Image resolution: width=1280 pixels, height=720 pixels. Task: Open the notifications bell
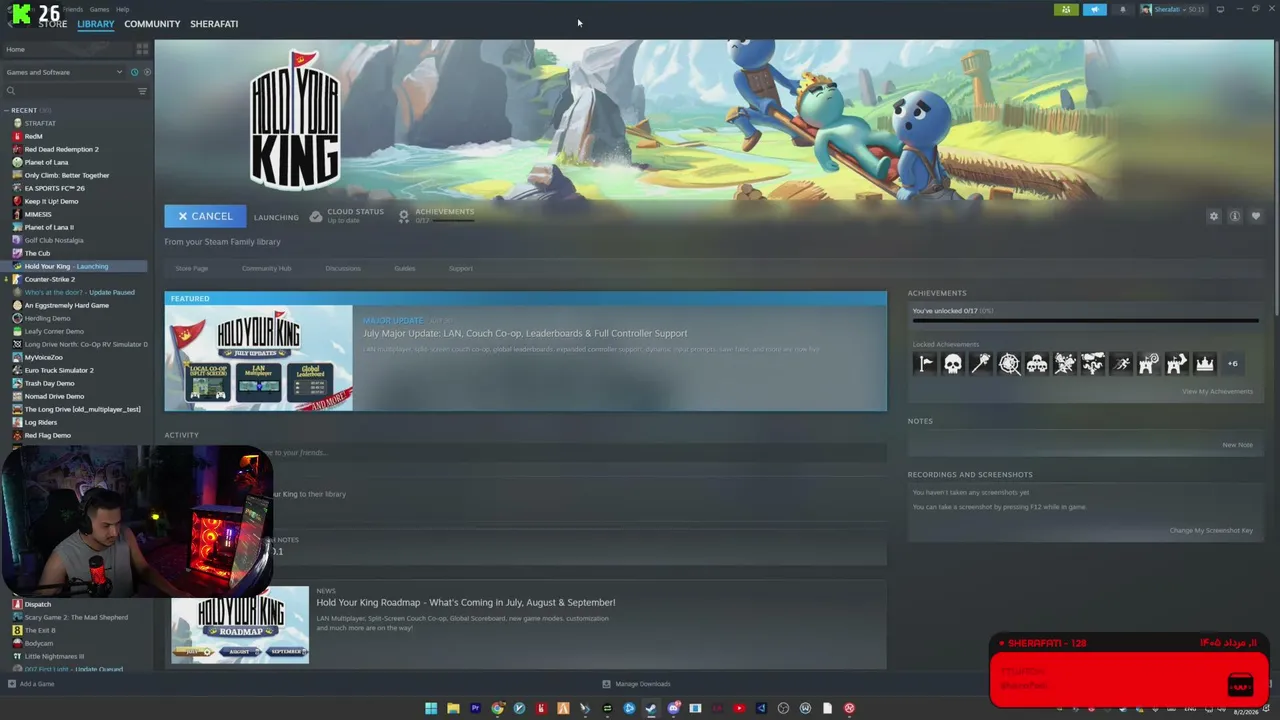1122,10
